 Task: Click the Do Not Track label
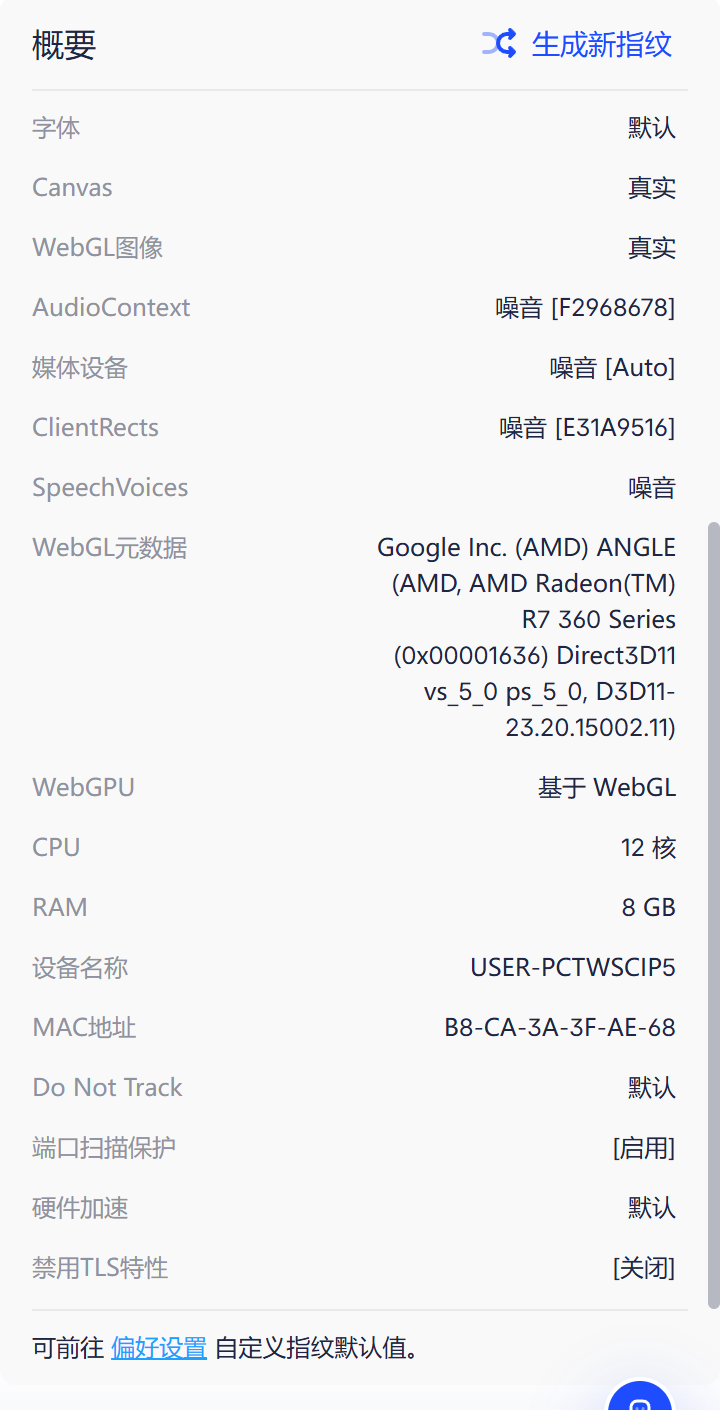(107, 1087)
